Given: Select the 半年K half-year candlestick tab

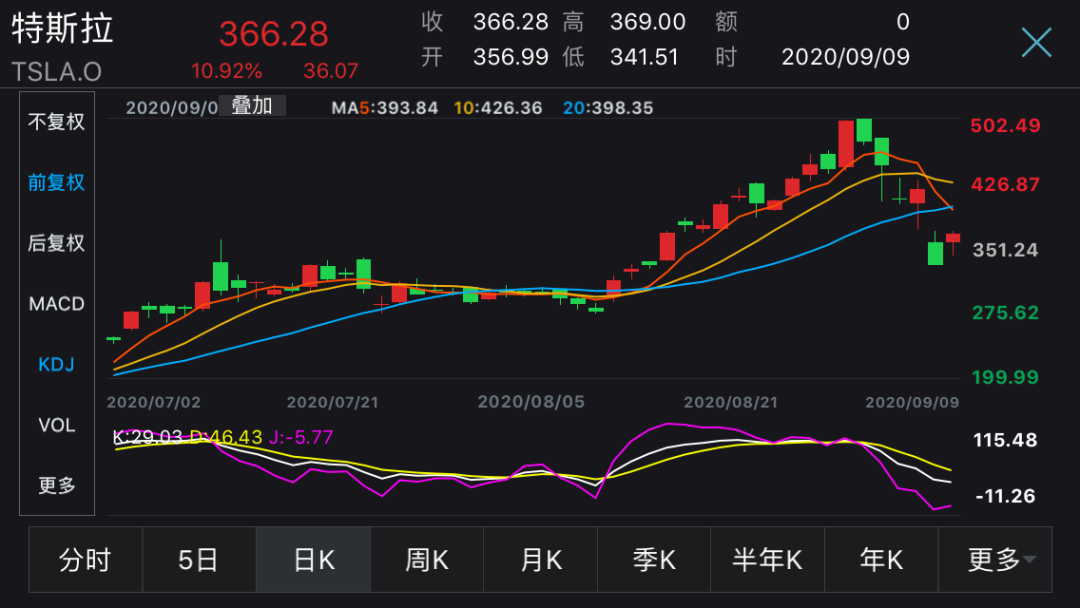Looking at the screenshot, I should pos(767,560).
